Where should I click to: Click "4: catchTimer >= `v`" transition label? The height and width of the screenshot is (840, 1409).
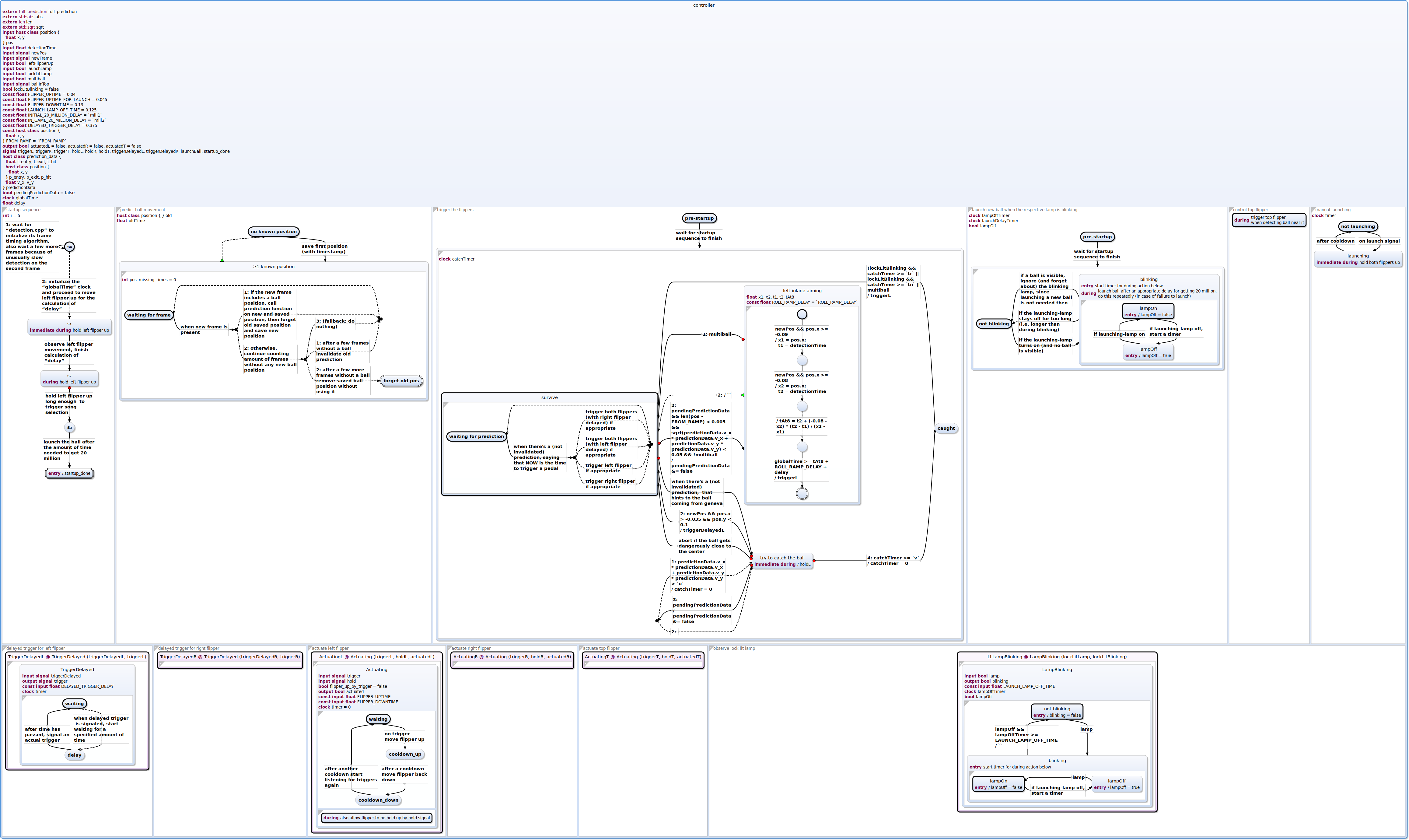[x=893, y=561]
